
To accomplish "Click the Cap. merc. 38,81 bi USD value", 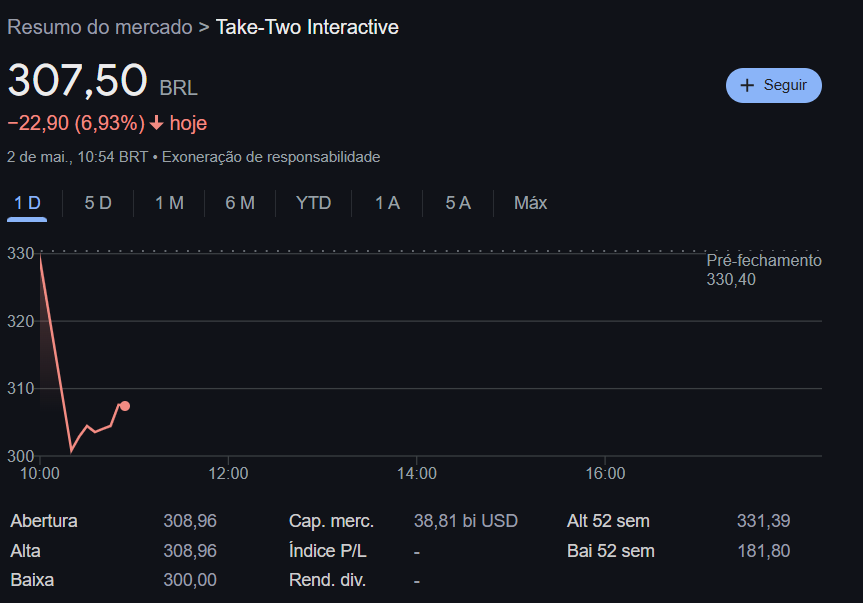I will [466, 521].
